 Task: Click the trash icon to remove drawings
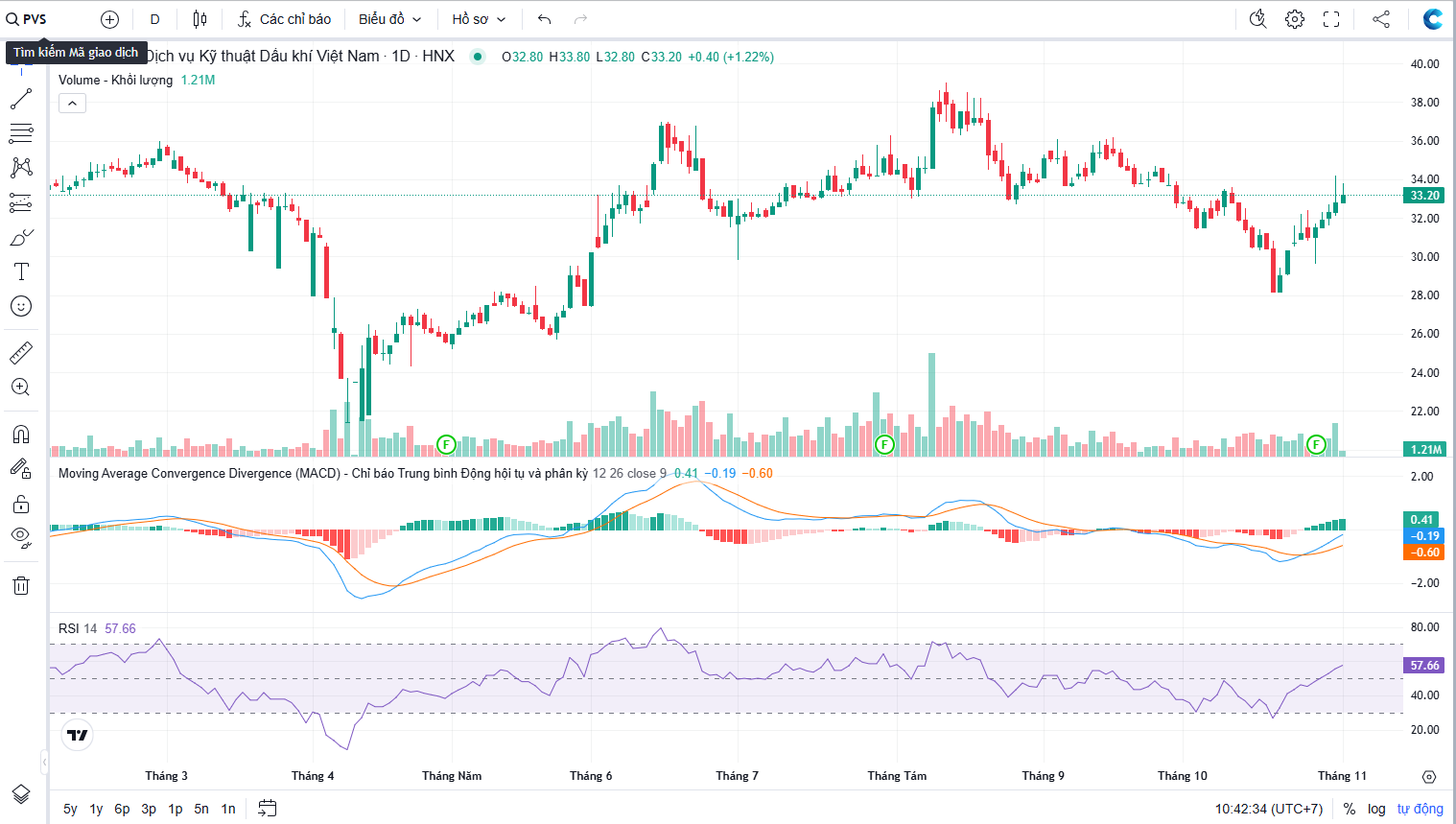pos(21,585)
